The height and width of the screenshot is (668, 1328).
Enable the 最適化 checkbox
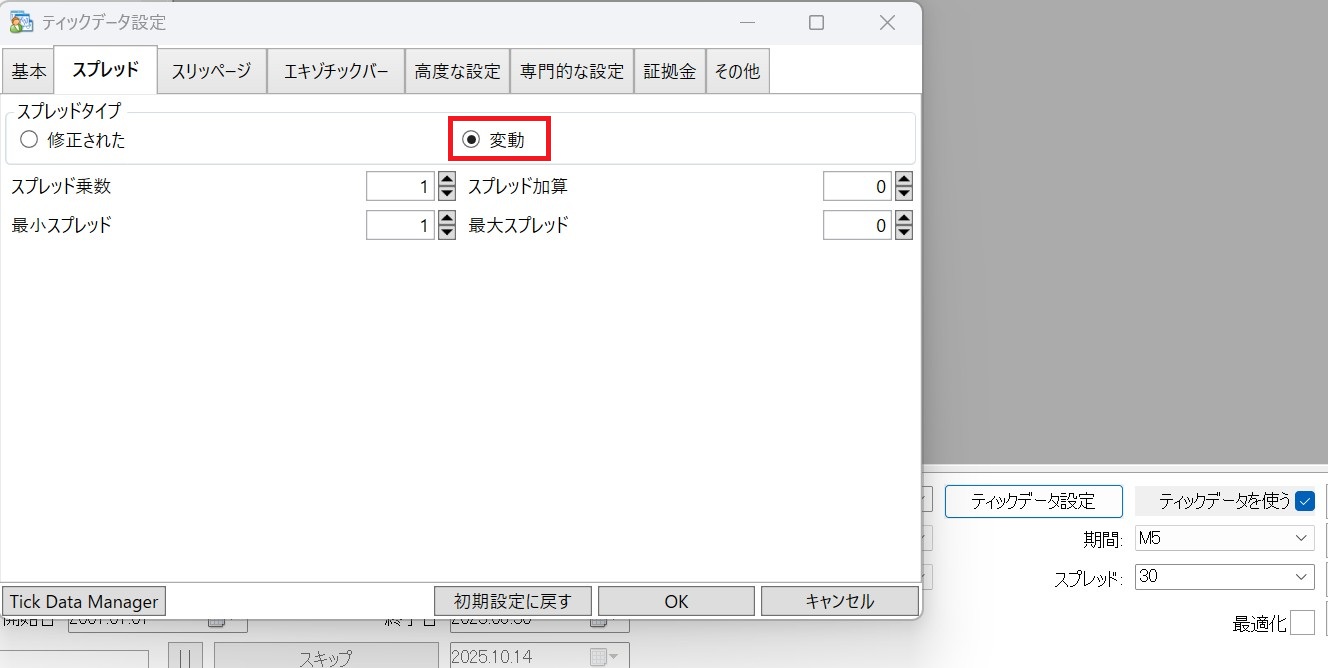(1302, 623)
